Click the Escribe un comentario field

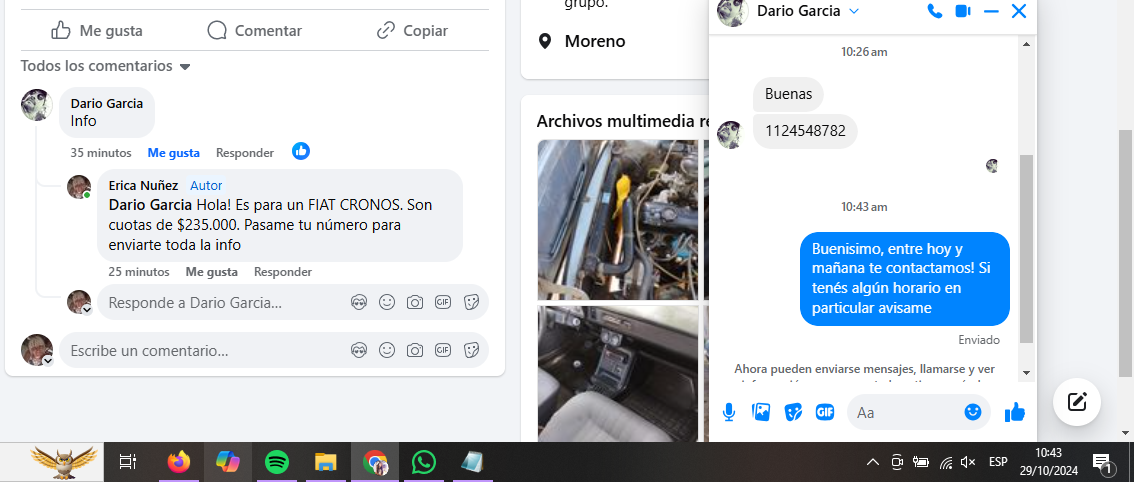pos(200,351)
